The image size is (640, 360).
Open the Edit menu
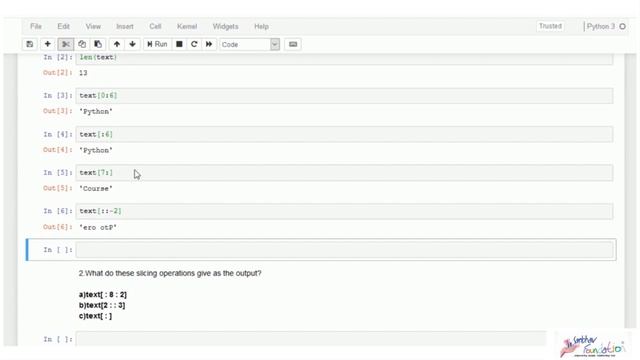tap(63, 27)
